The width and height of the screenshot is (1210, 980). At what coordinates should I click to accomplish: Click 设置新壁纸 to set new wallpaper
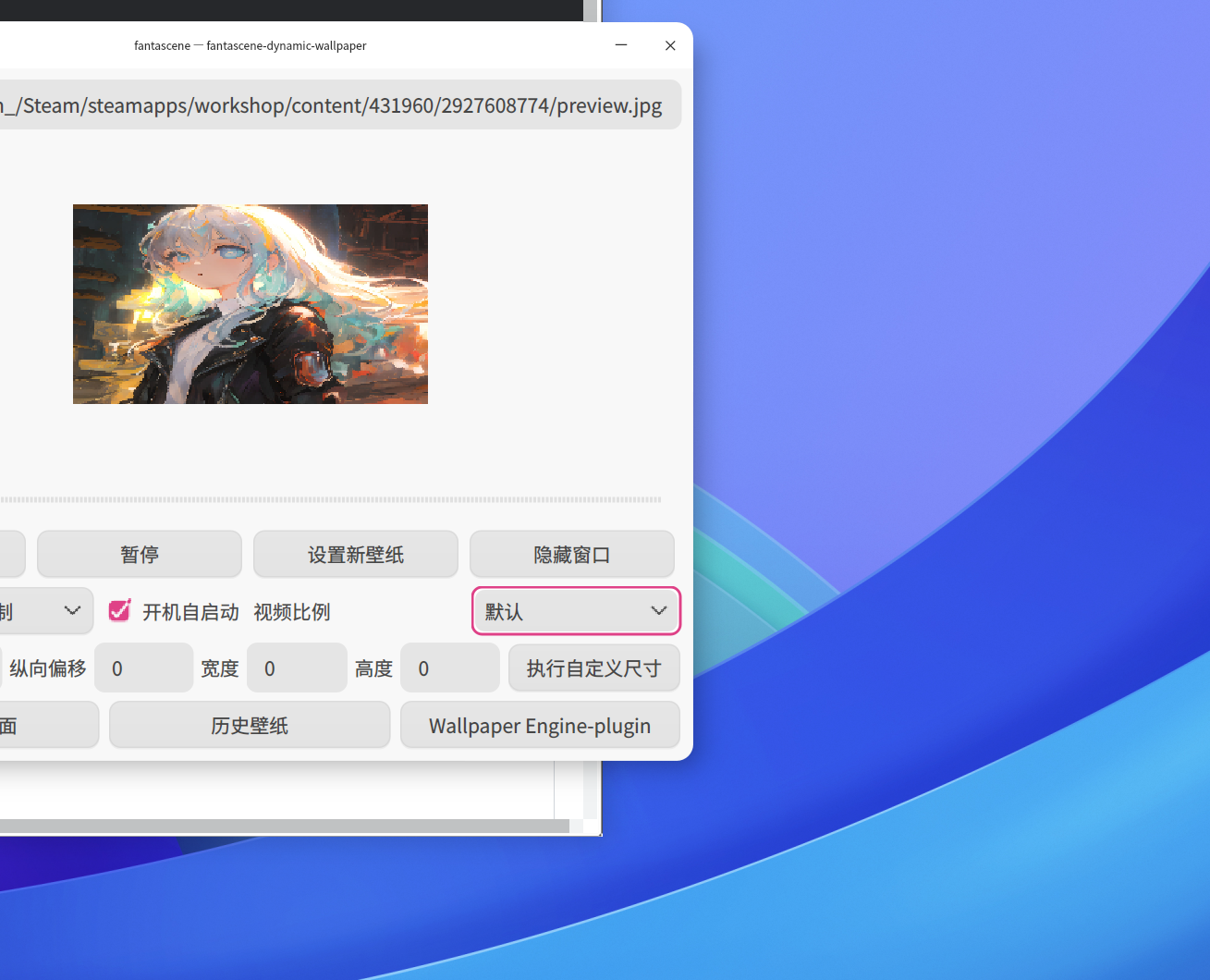(x=356, y=555)
